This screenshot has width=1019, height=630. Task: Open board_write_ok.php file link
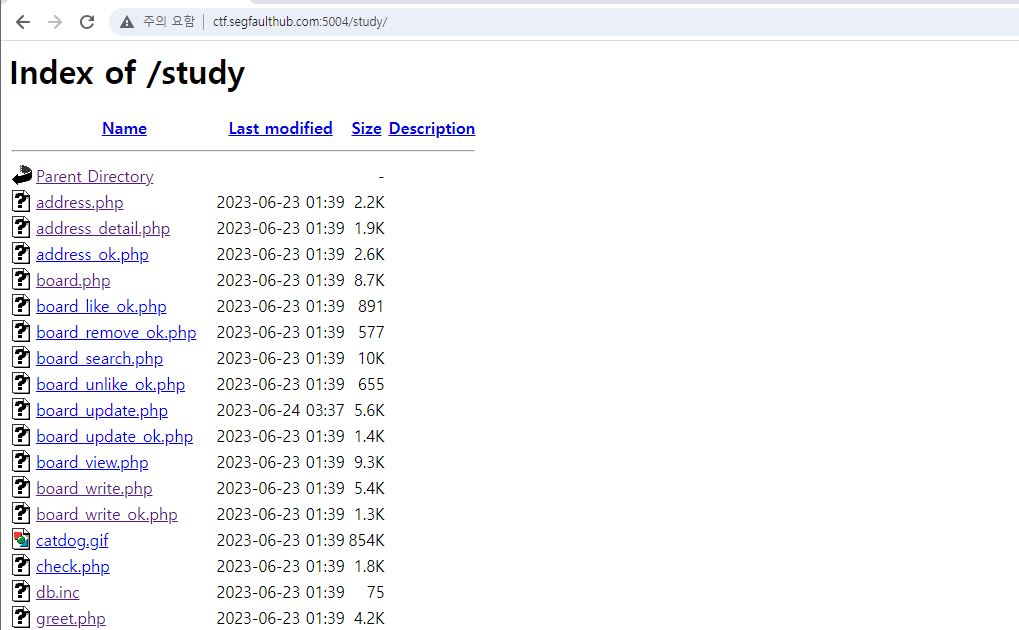pyautogui.click(x=107, y=514)
